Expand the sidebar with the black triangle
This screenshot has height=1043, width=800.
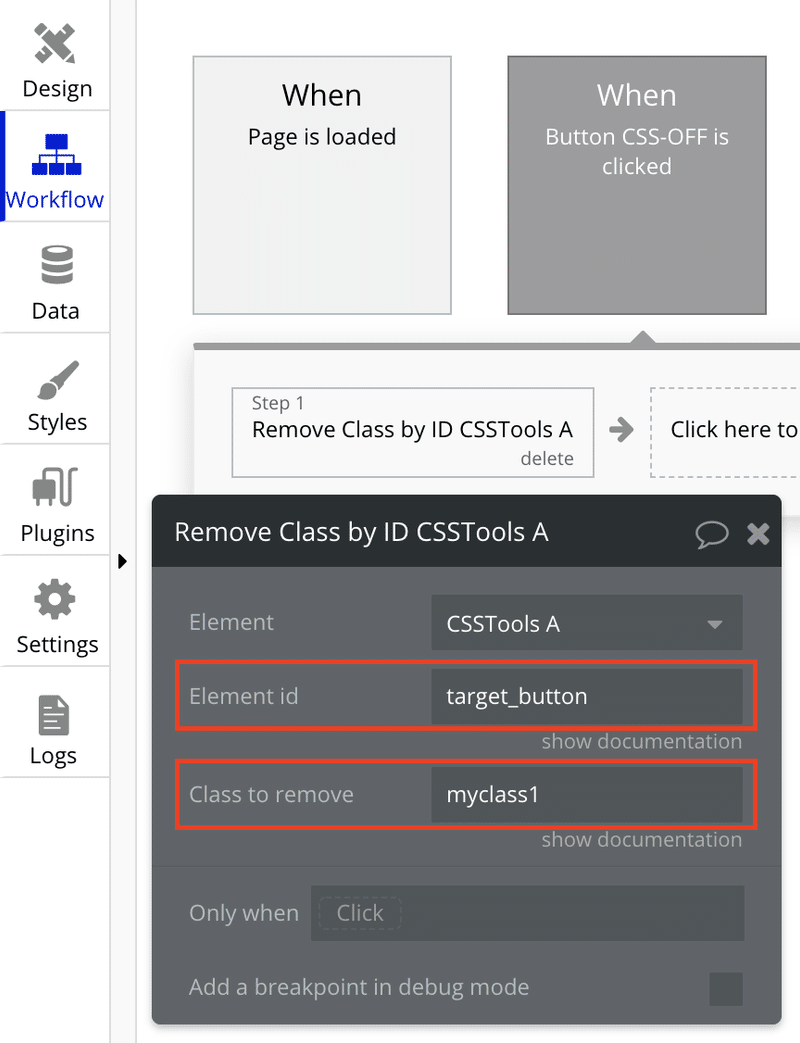tap(122, 561)
